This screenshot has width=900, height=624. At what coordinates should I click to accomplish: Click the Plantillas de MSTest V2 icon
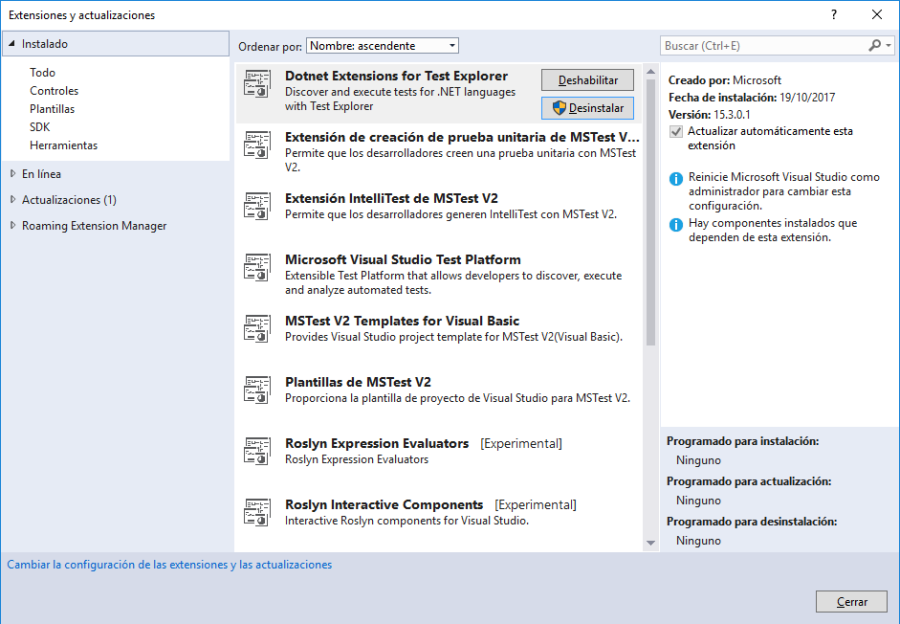pyautogui.click(x=258, y=390)
